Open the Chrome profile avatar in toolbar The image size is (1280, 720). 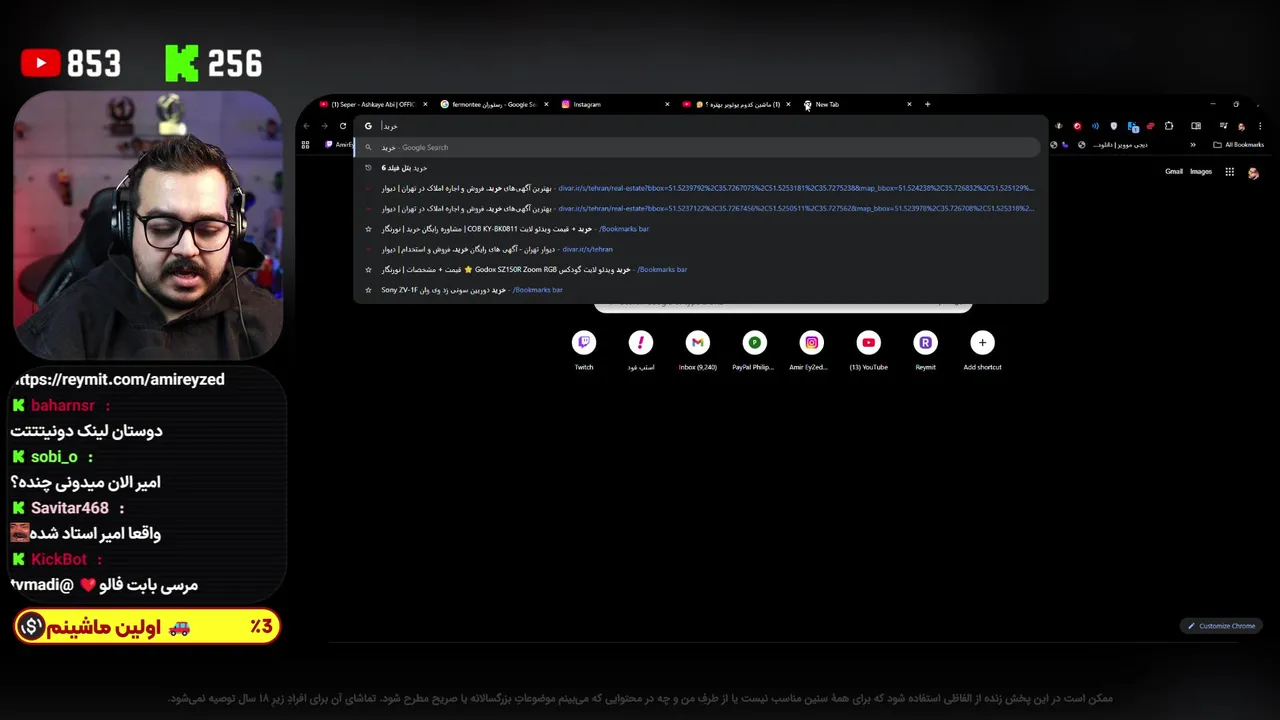click(1241, 126)
